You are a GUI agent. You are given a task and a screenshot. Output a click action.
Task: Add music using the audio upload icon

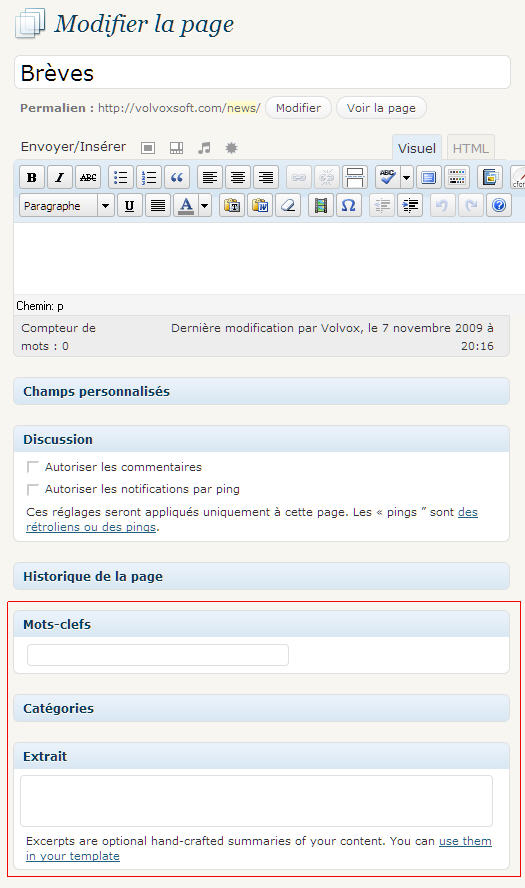coord(204,148)
